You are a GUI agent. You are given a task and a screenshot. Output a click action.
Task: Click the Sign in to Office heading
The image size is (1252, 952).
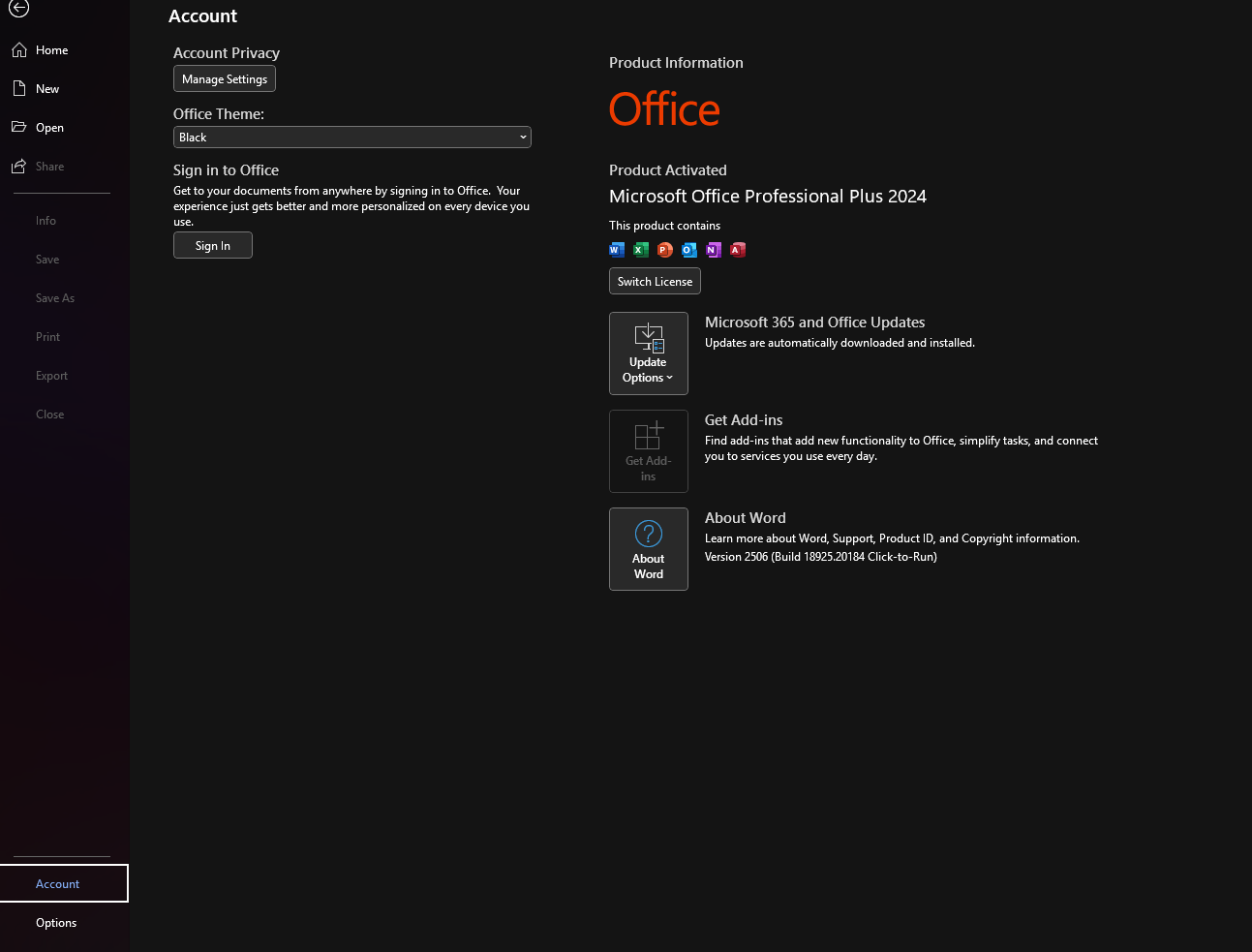pos(226,170)
